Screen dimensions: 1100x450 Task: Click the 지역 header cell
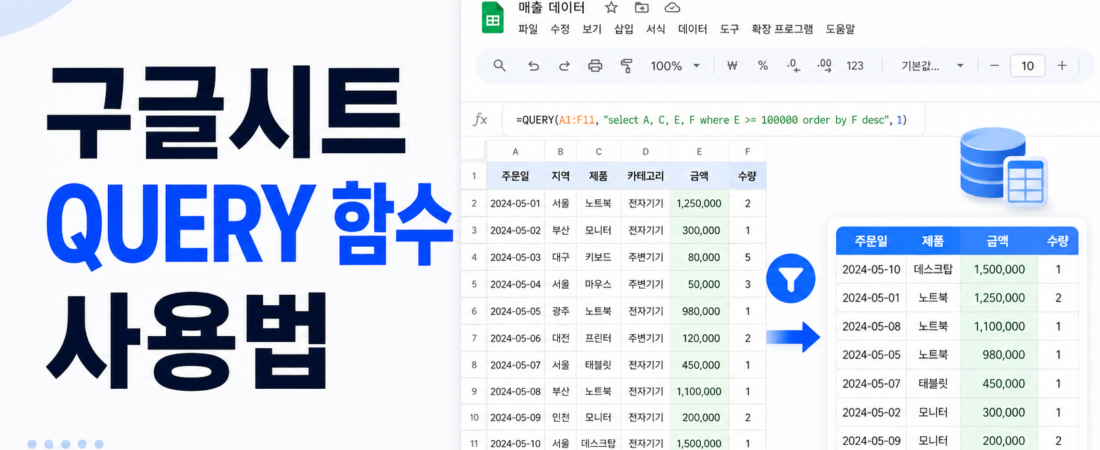561,176
